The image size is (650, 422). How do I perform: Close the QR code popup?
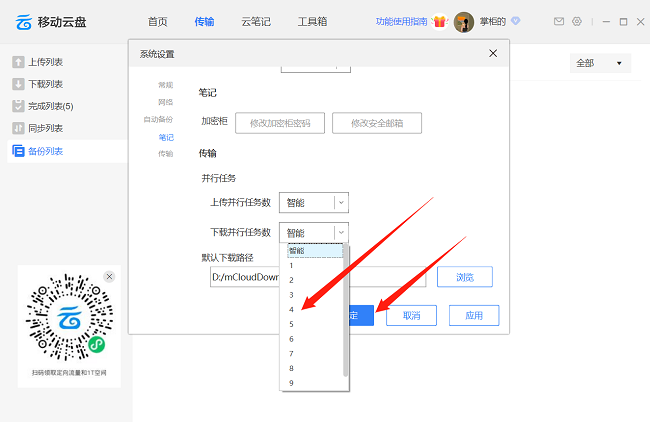pos(109,276)
